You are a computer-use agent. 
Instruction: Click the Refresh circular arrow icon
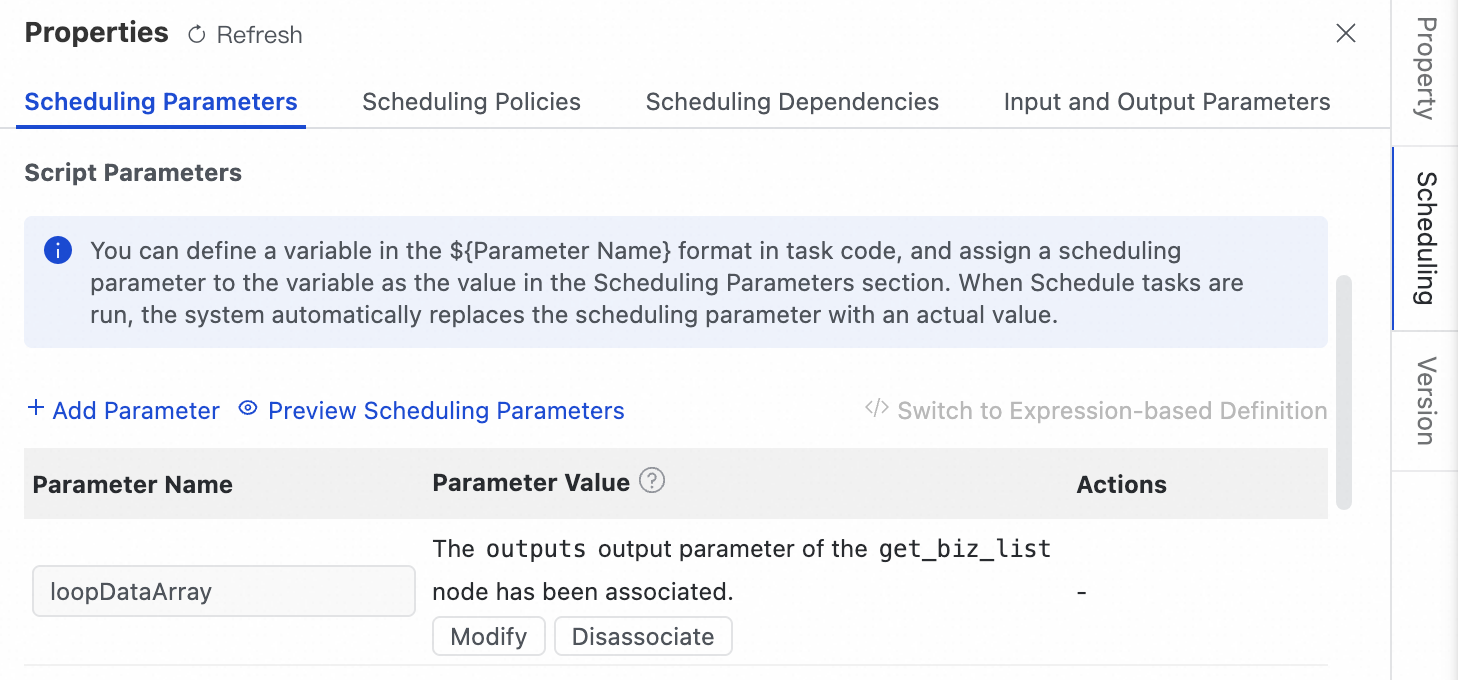click(x=197, y=35)
